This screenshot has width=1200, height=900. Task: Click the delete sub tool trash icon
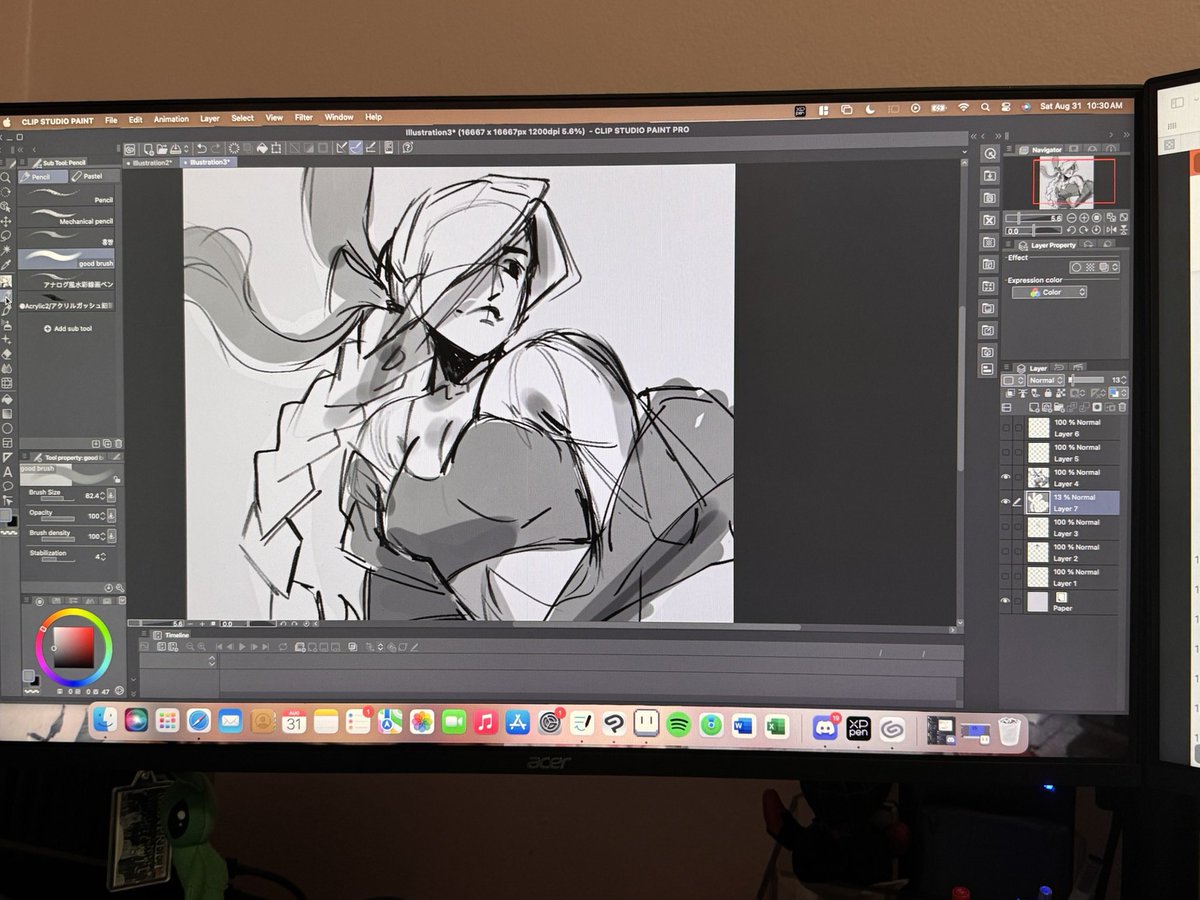118,443
